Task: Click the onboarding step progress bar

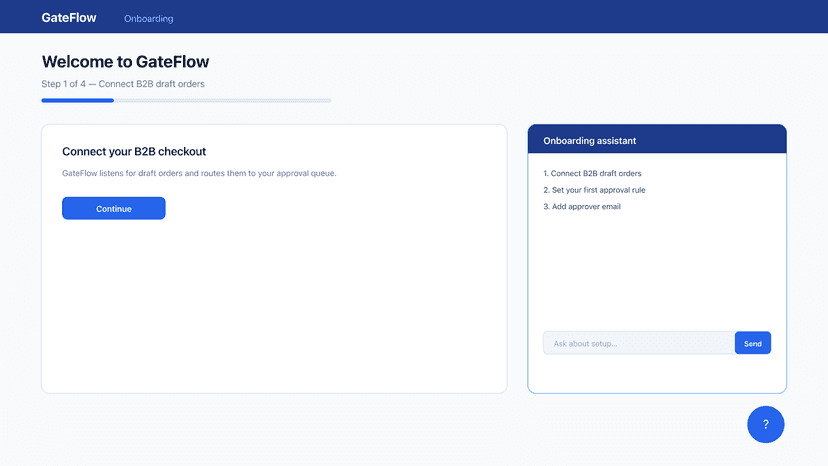Action: tap(186, 100)
